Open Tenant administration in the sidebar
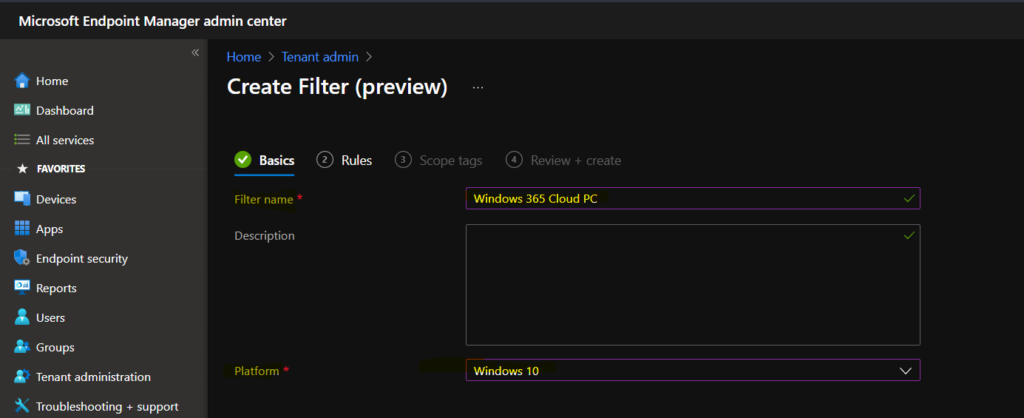 (x=93, y=377)
